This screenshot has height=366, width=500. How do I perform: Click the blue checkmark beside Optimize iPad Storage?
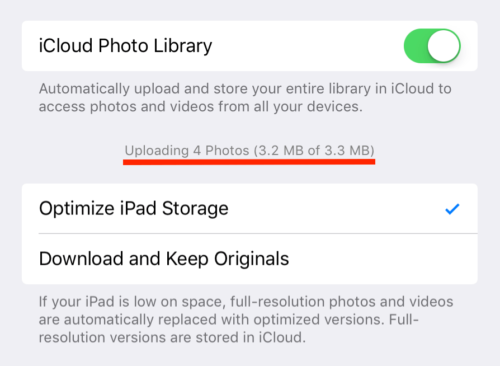coord(452,209)
